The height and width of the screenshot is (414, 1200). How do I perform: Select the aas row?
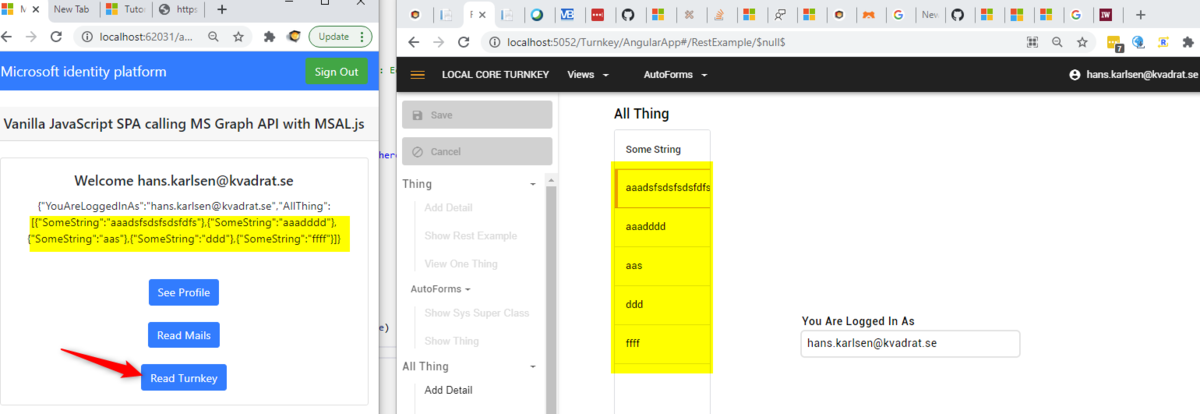pos(663,266)
